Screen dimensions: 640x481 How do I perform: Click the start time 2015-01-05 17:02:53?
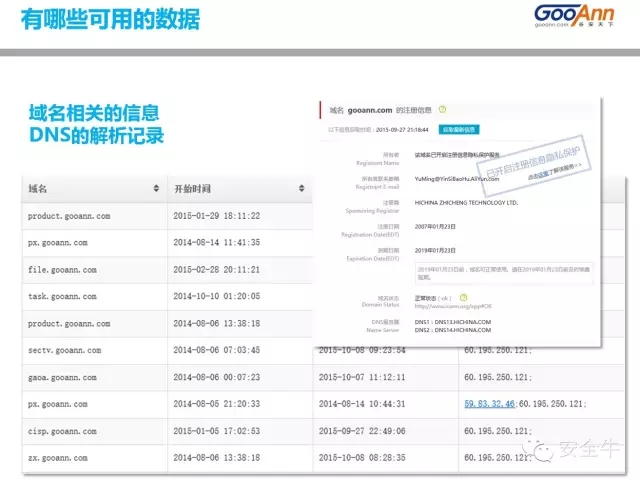pos(217,431)
